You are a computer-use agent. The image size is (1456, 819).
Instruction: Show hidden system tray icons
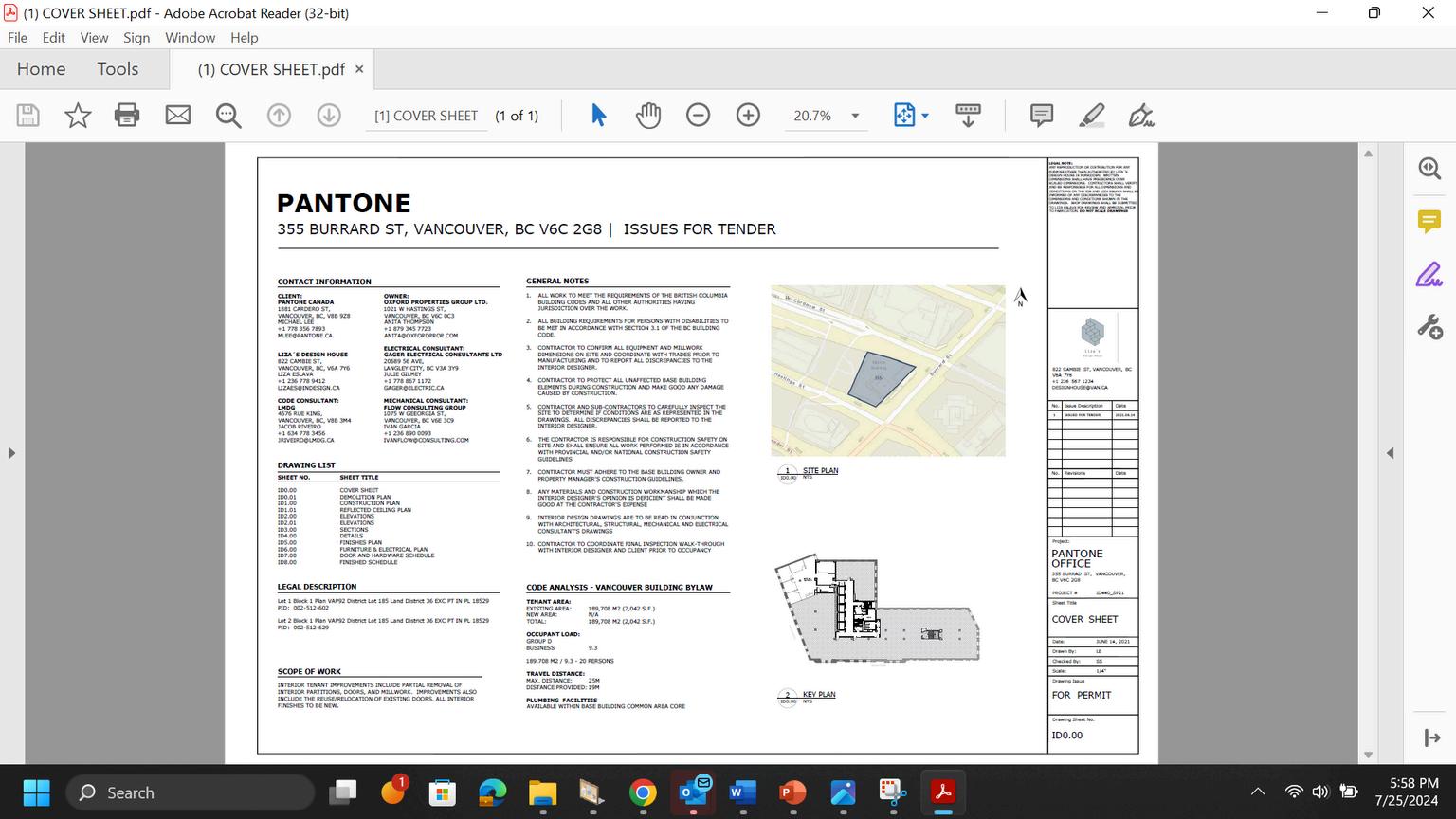(1258, 792)
